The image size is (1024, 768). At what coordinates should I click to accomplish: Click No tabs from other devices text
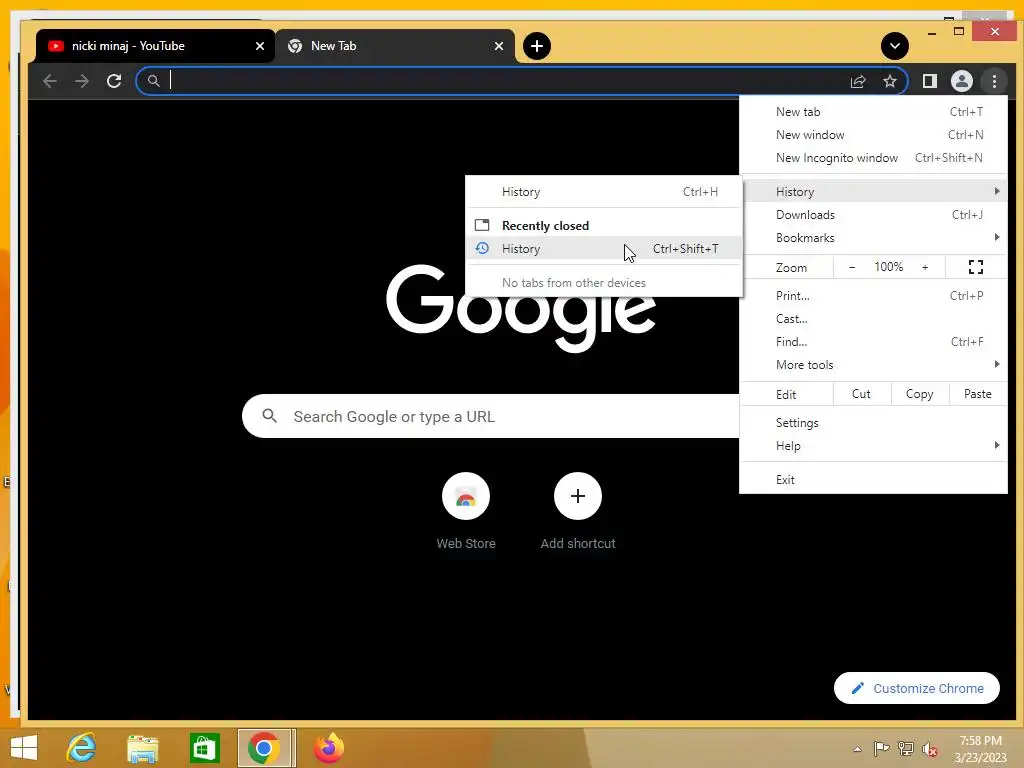[x=573, y=283]
